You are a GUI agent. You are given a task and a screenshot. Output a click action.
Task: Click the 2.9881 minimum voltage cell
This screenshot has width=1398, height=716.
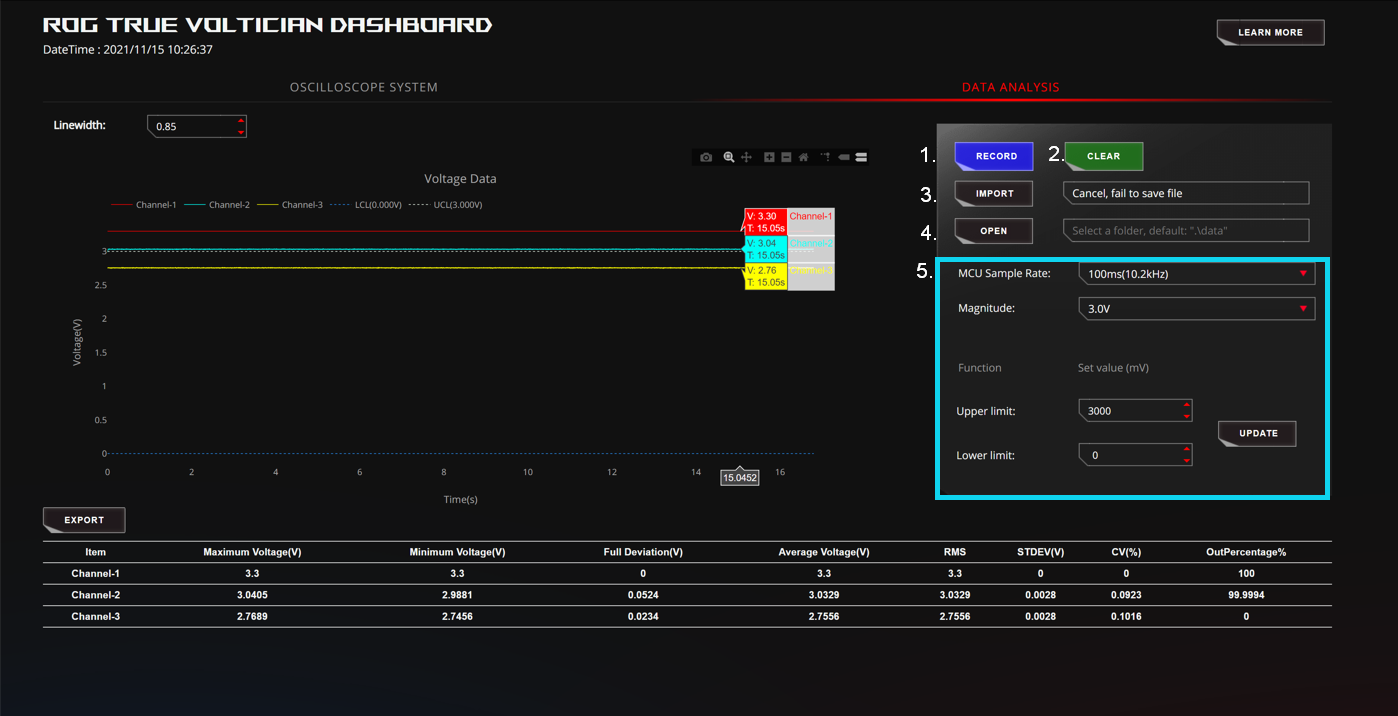click(x=457, y=595)
